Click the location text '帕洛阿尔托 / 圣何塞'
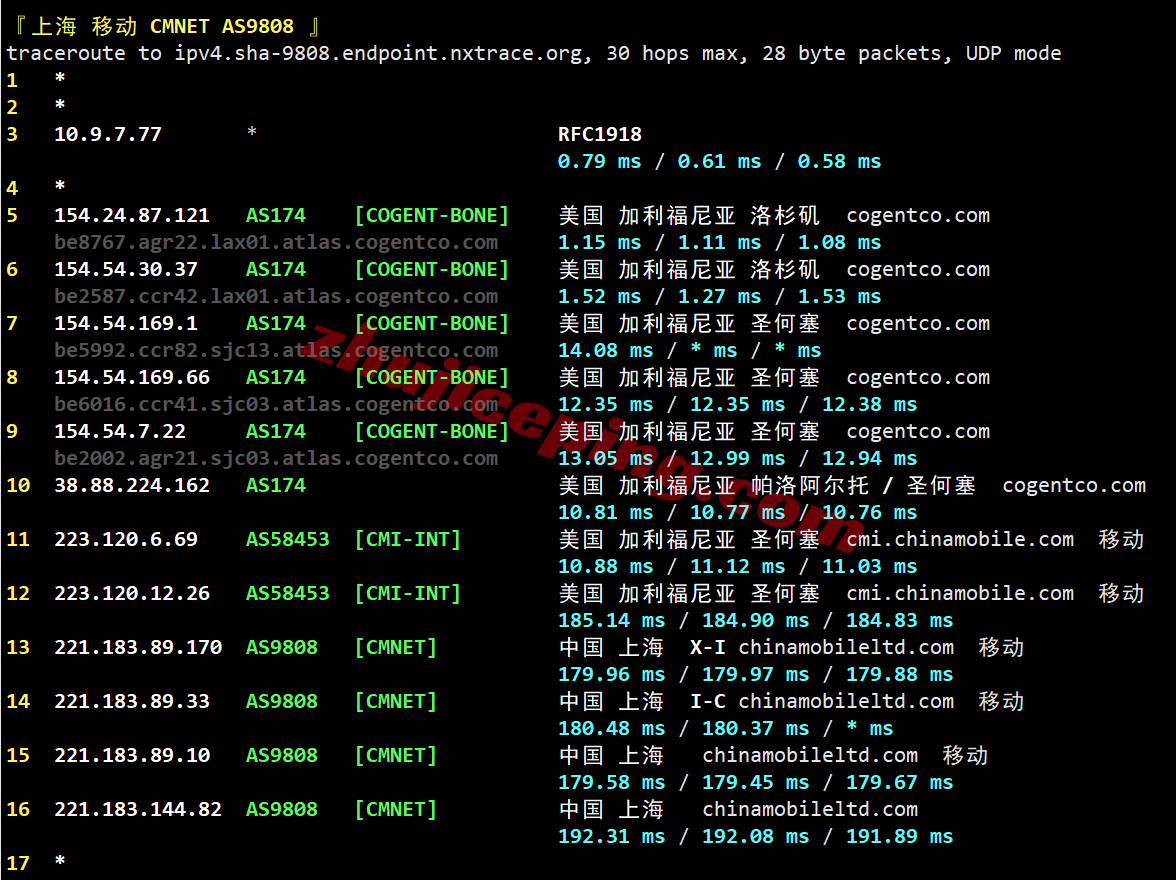The width and height of the screenshot is (1176, 880). coord(863,485)
